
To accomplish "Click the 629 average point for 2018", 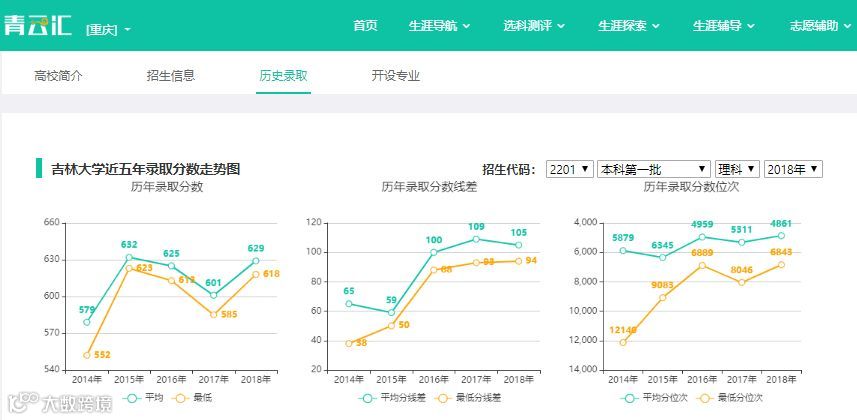I will 256,261.
